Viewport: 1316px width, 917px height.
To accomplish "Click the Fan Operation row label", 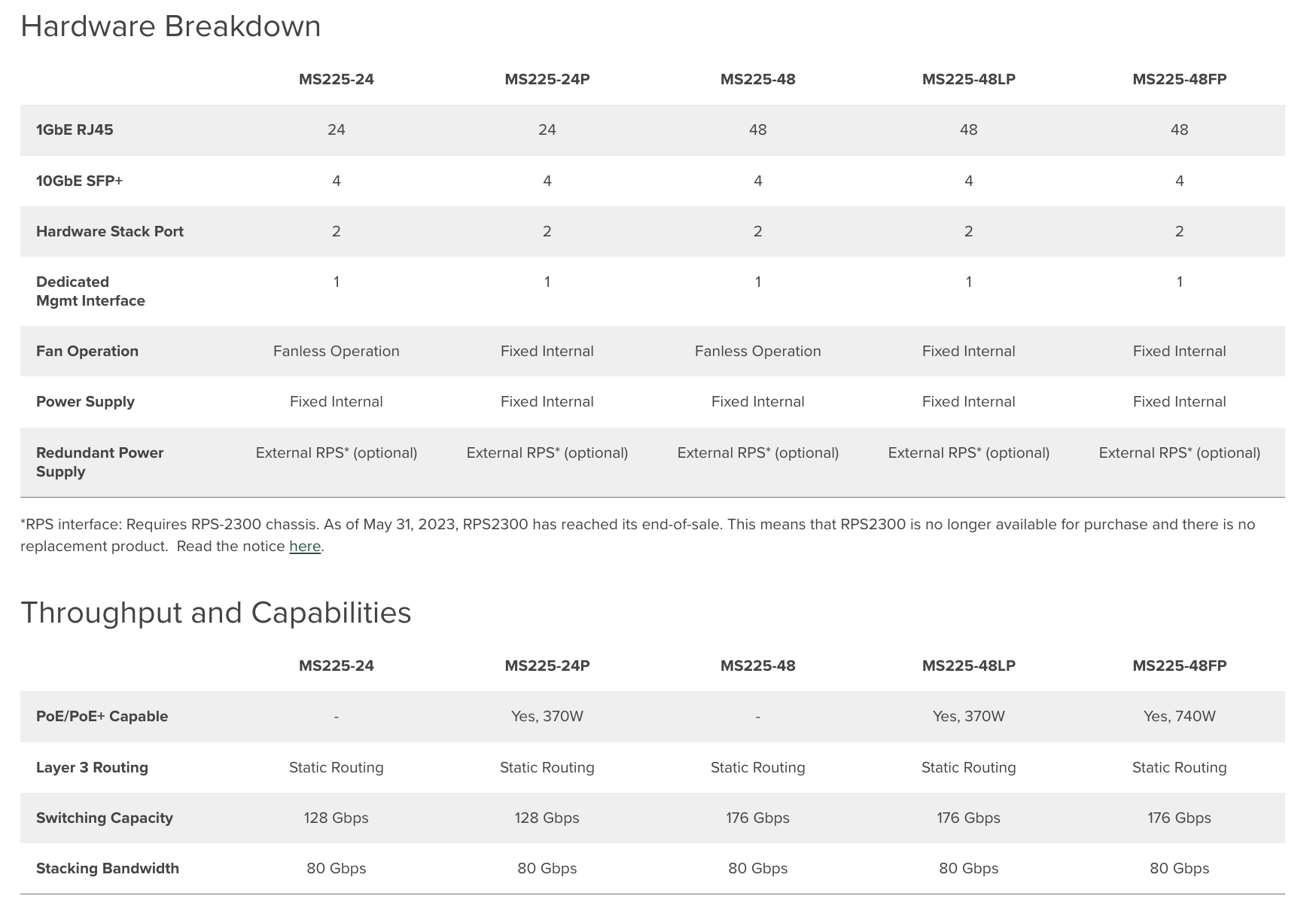I will point(87,351).
